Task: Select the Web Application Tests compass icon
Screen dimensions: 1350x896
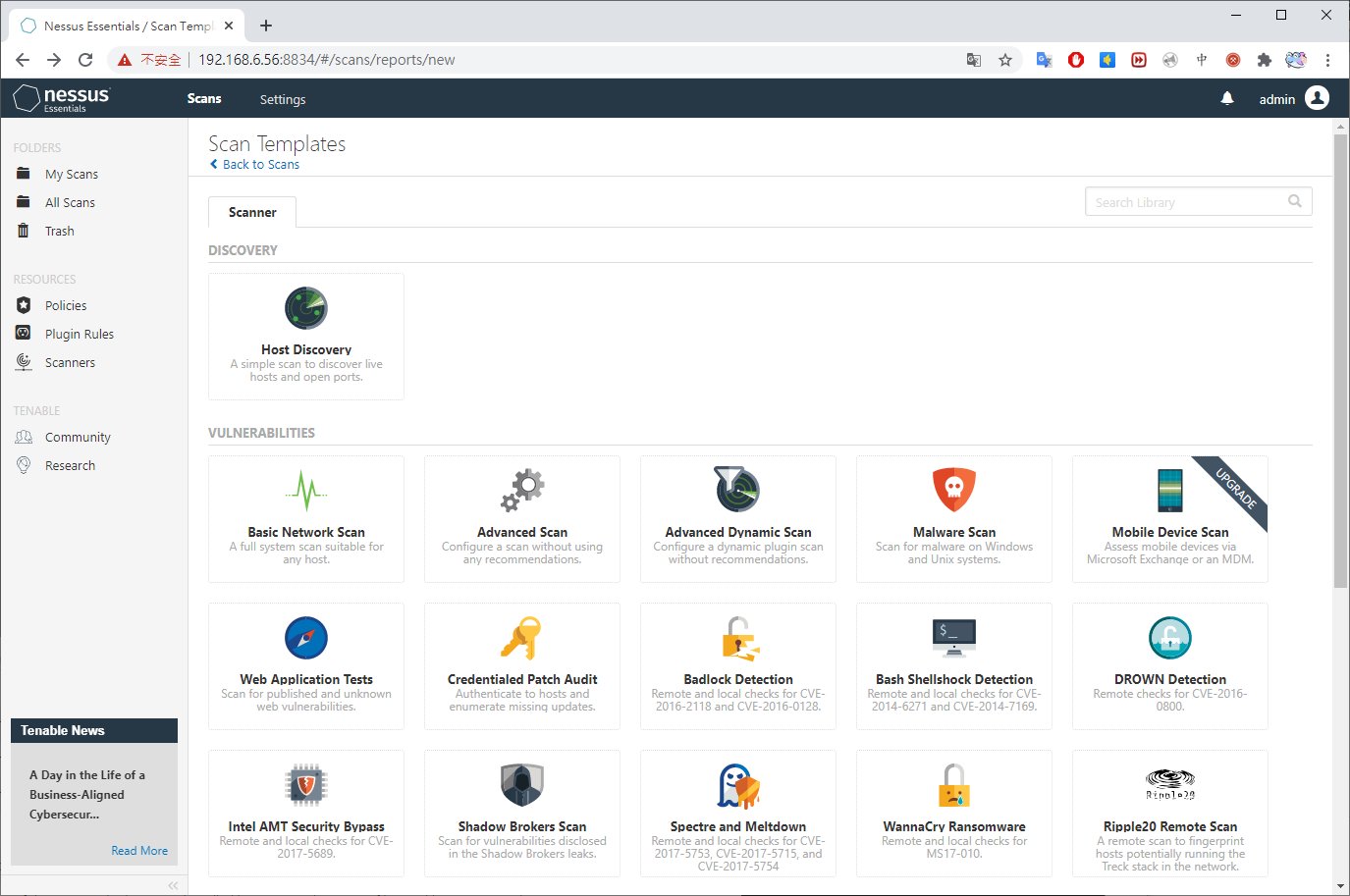Action: (x=306, y=638)
